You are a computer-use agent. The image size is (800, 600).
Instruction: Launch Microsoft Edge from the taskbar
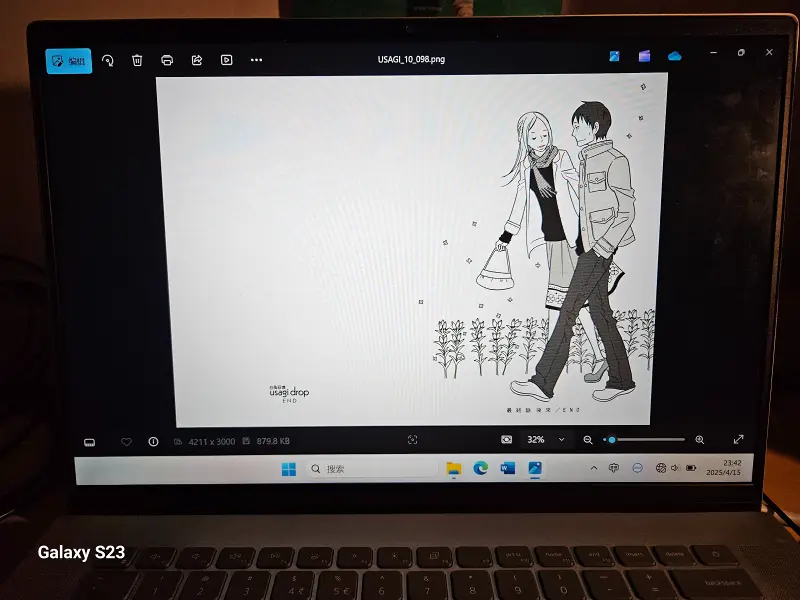pos(481,468)
